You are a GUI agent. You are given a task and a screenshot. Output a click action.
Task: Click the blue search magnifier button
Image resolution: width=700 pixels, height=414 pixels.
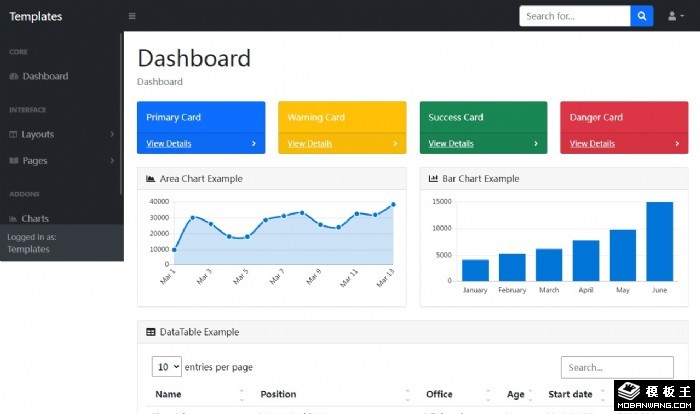tap(644, 16)
